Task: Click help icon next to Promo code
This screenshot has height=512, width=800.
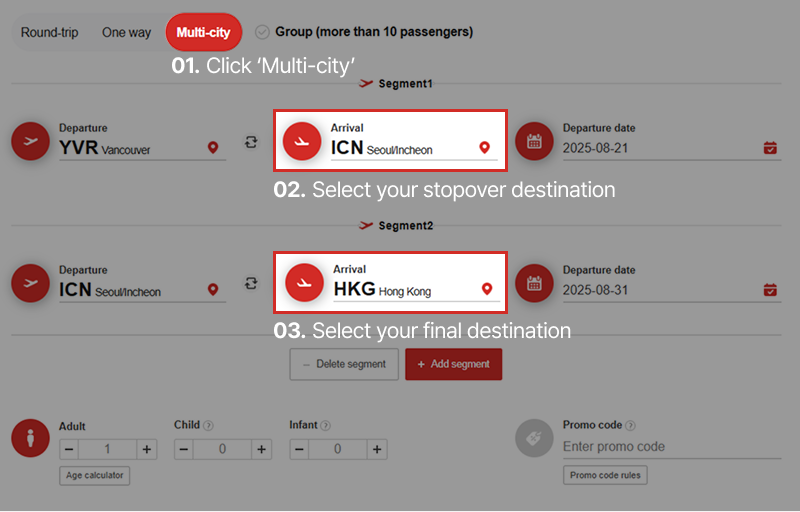Action: pyautogui.click(x=631, y=425)
